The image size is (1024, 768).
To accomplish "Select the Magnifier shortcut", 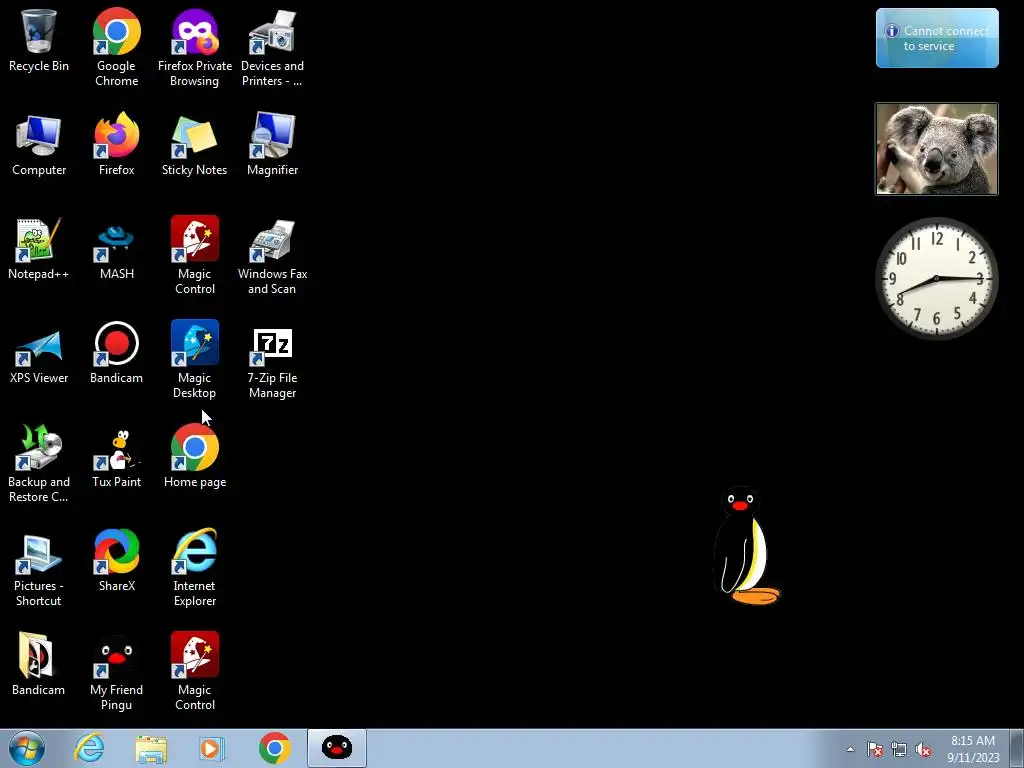I will (272, 144).
